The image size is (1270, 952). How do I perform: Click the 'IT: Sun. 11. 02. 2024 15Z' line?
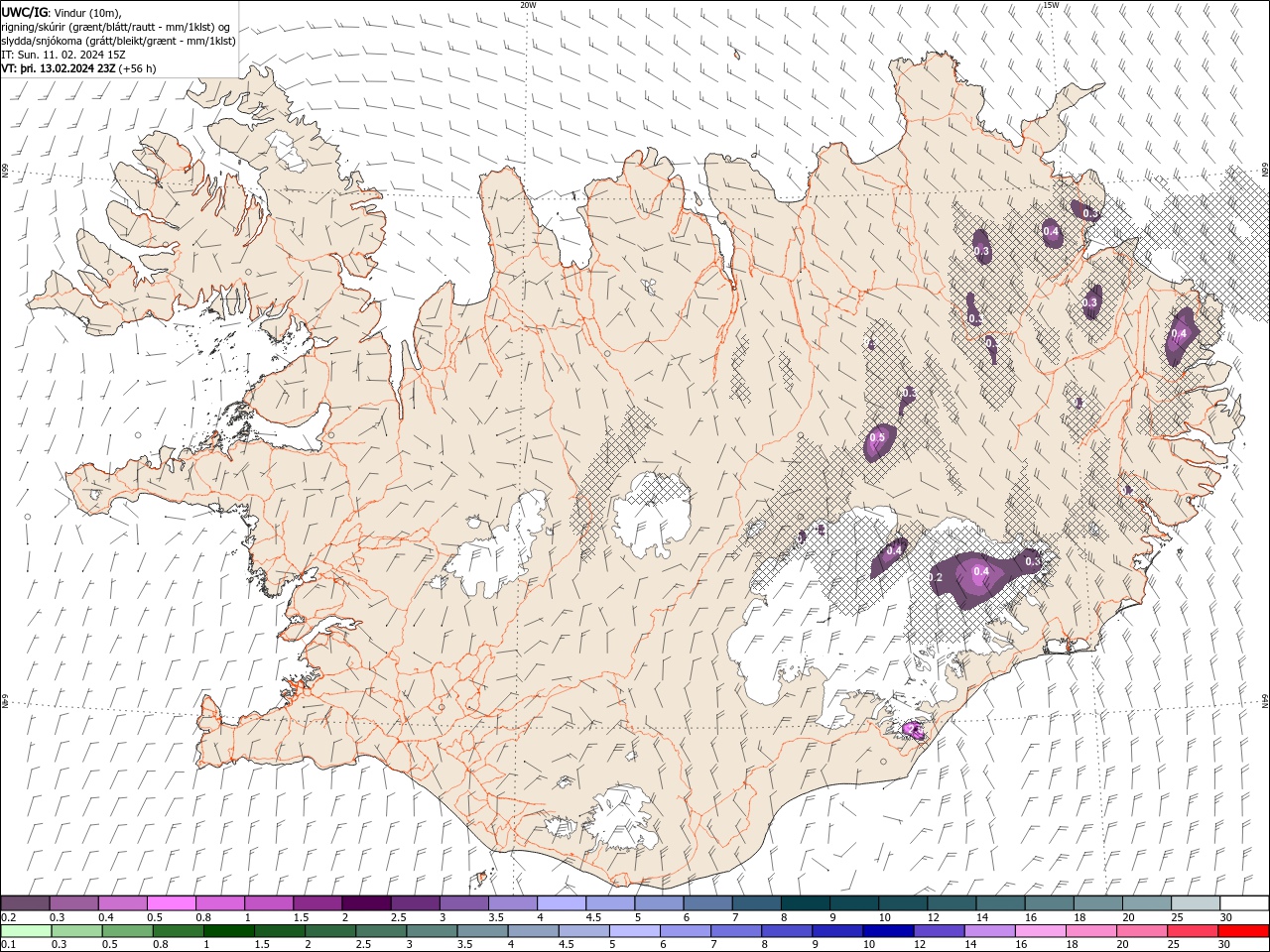point(63,55)
